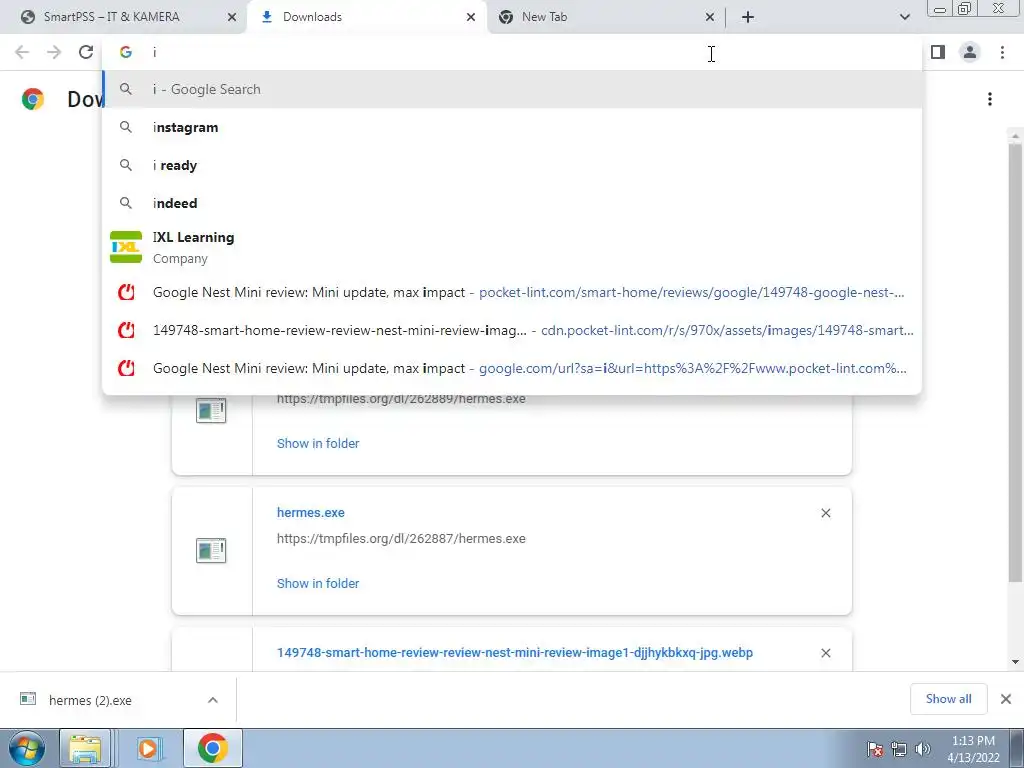
Task: Click the Google G icon in address bar
Action: (x=126, y=52)
